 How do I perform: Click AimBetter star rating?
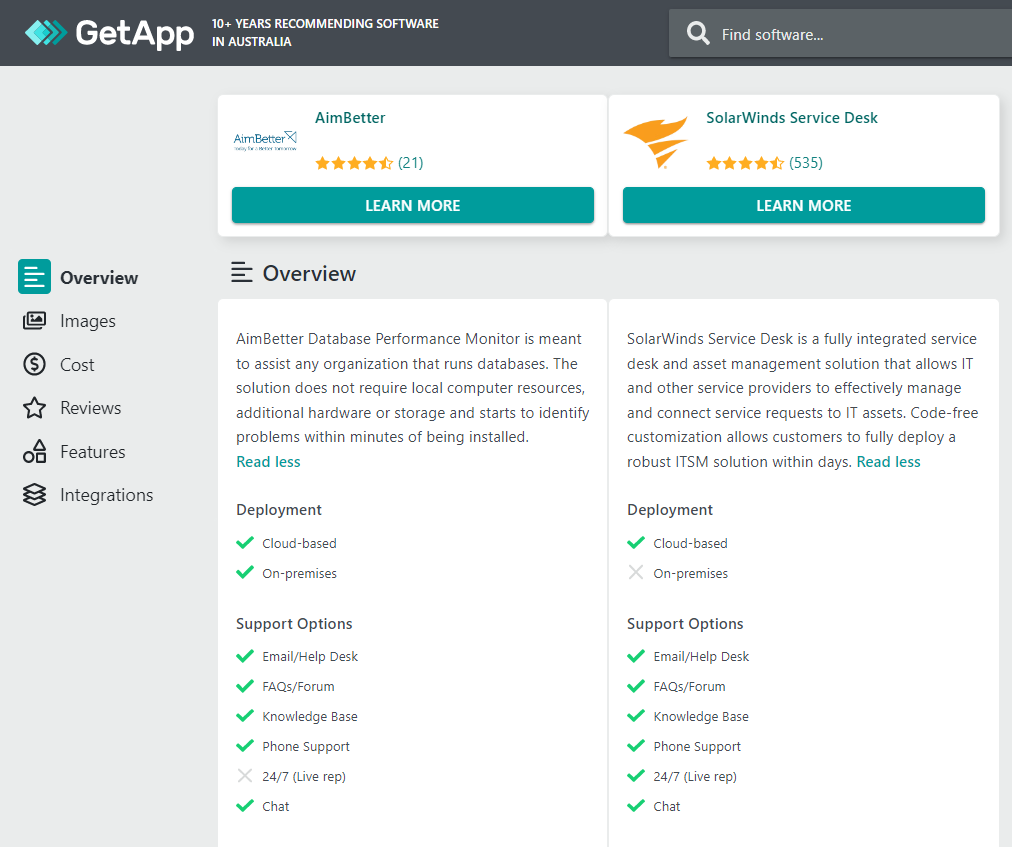click(354, 163)
